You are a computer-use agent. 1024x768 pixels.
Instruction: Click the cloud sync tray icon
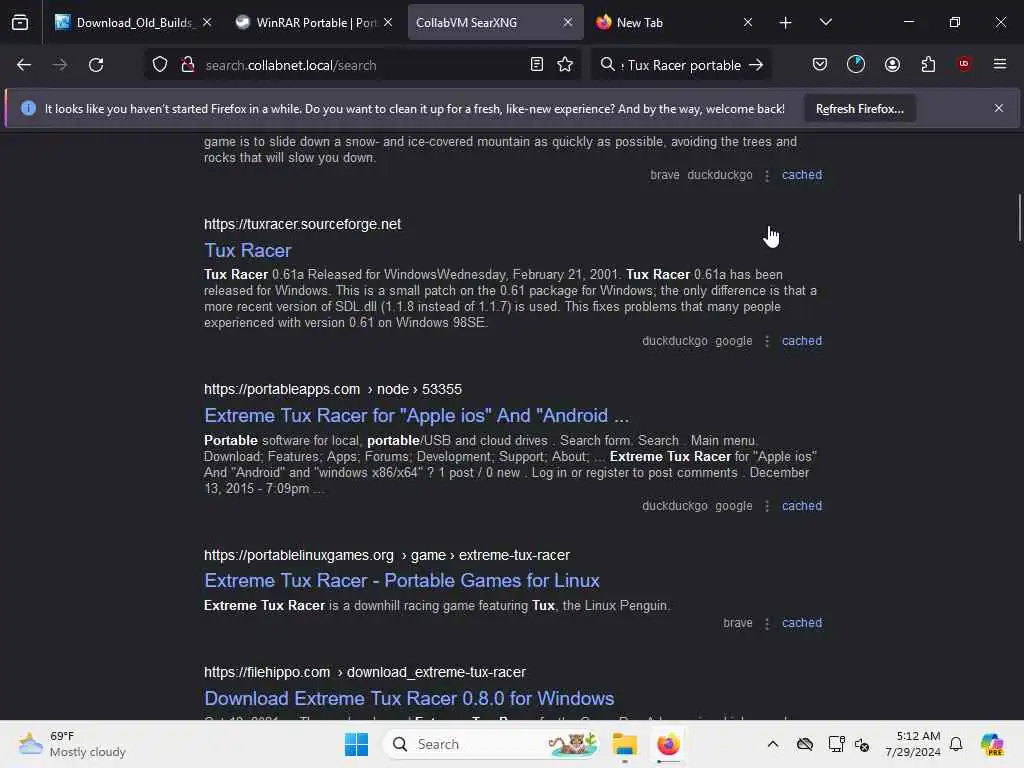tap(805, 744)
